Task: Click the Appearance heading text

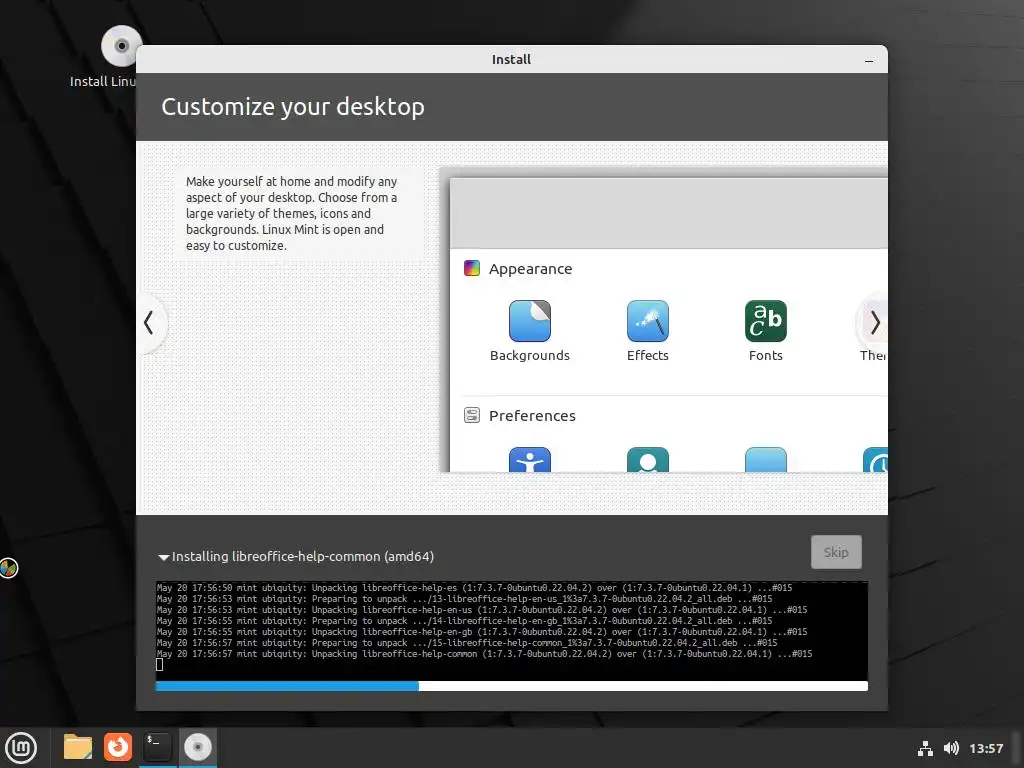Action: coord(530,269)
